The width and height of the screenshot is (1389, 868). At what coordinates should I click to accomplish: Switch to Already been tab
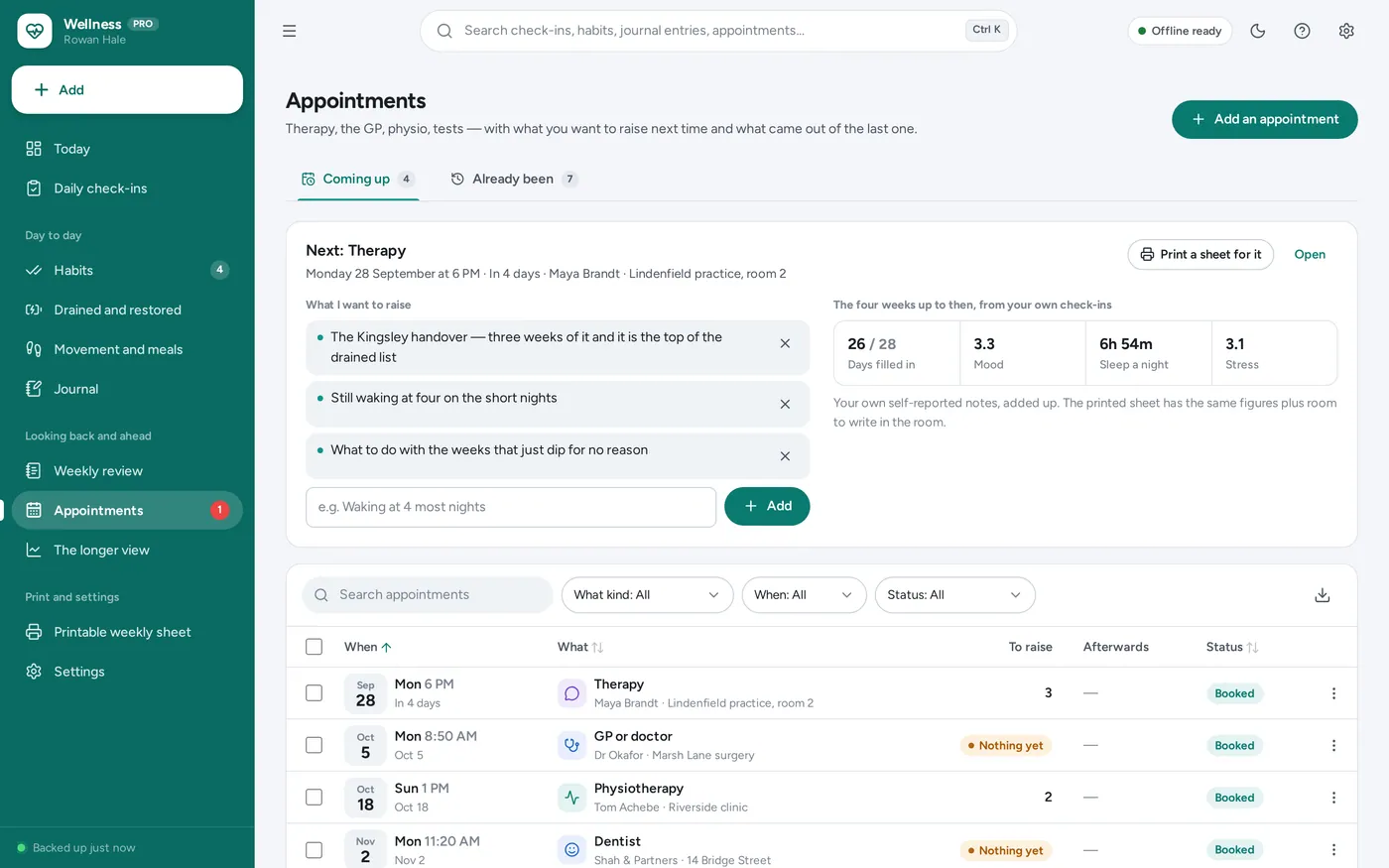coord(514,179)
